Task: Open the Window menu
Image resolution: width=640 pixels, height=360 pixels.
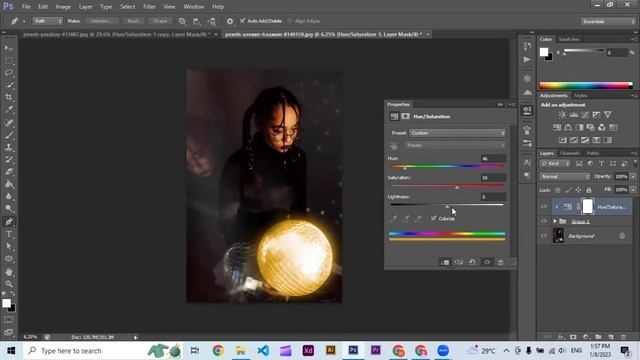Action: click(193, 7)
